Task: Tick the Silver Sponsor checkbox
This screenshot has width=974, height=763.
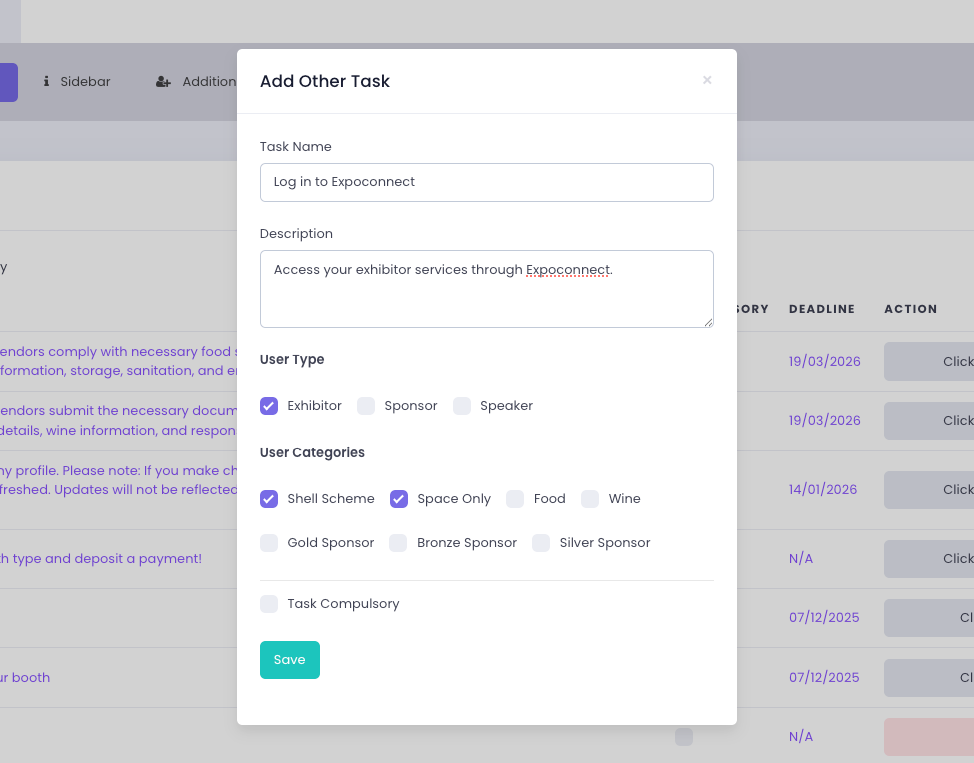Action: 541,543
